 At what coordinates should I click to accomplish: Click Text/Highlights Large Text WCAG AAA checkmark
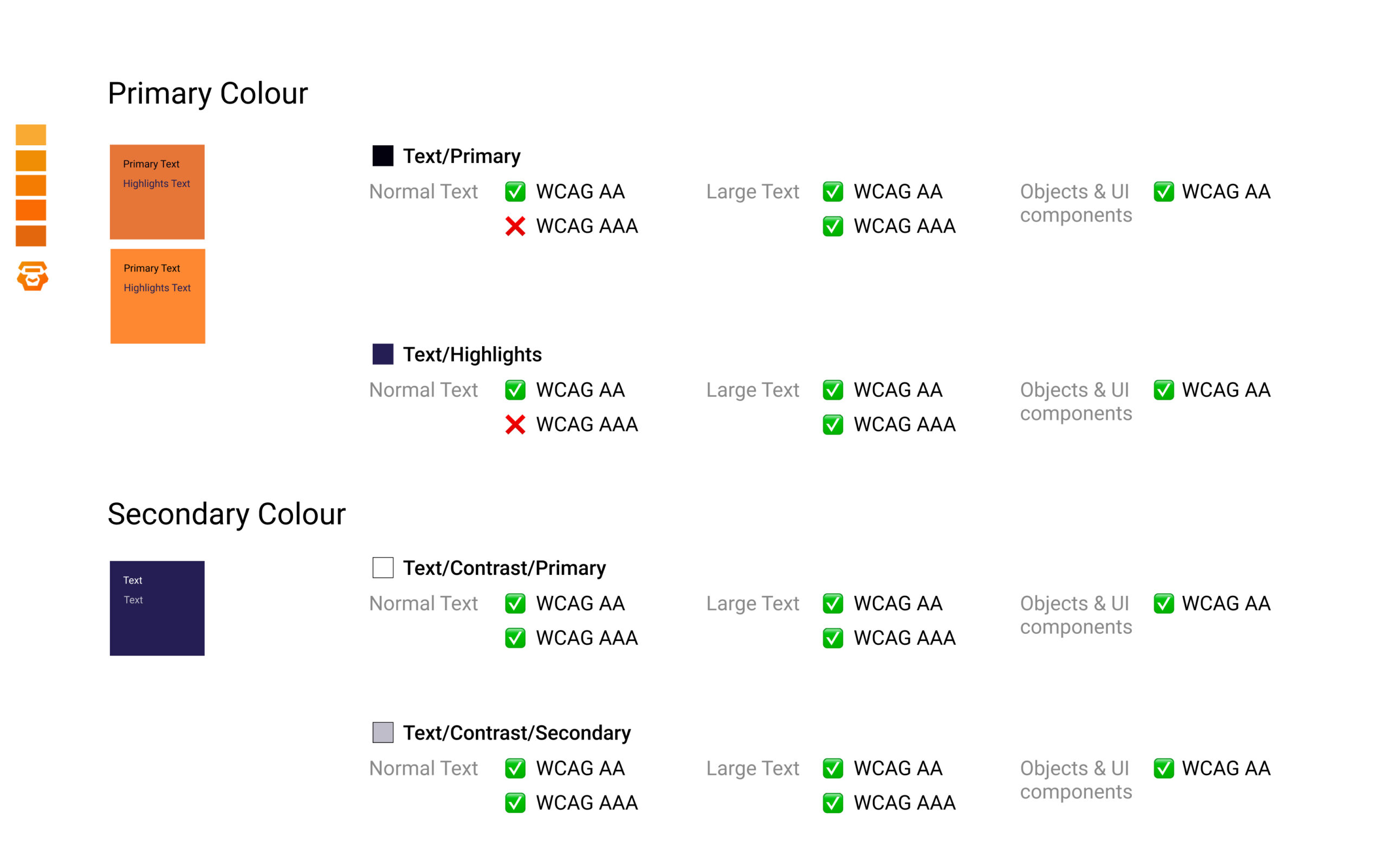[833, 425]
